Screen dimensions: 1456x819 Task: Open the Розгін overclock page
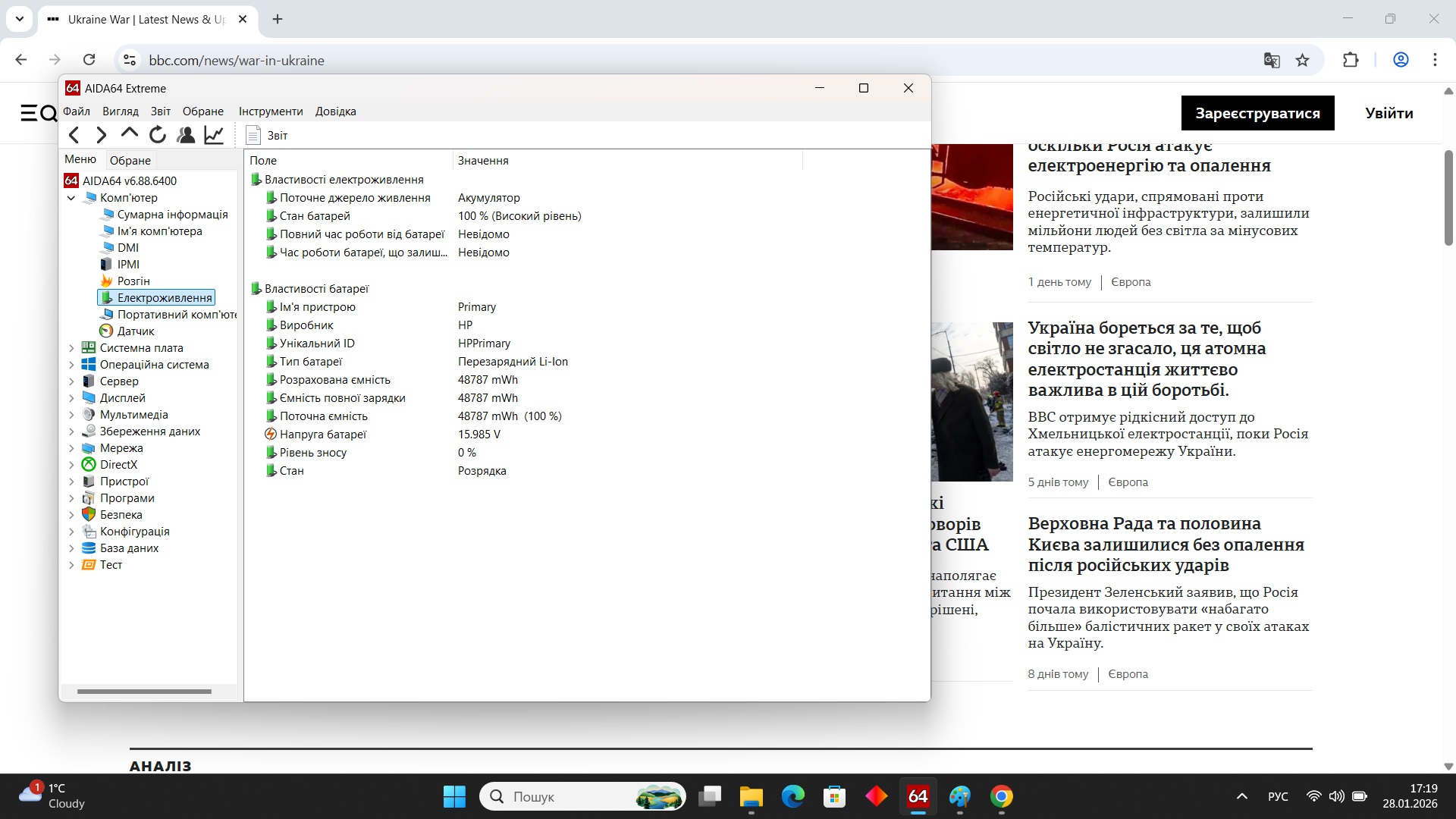(x=133, y=281)
